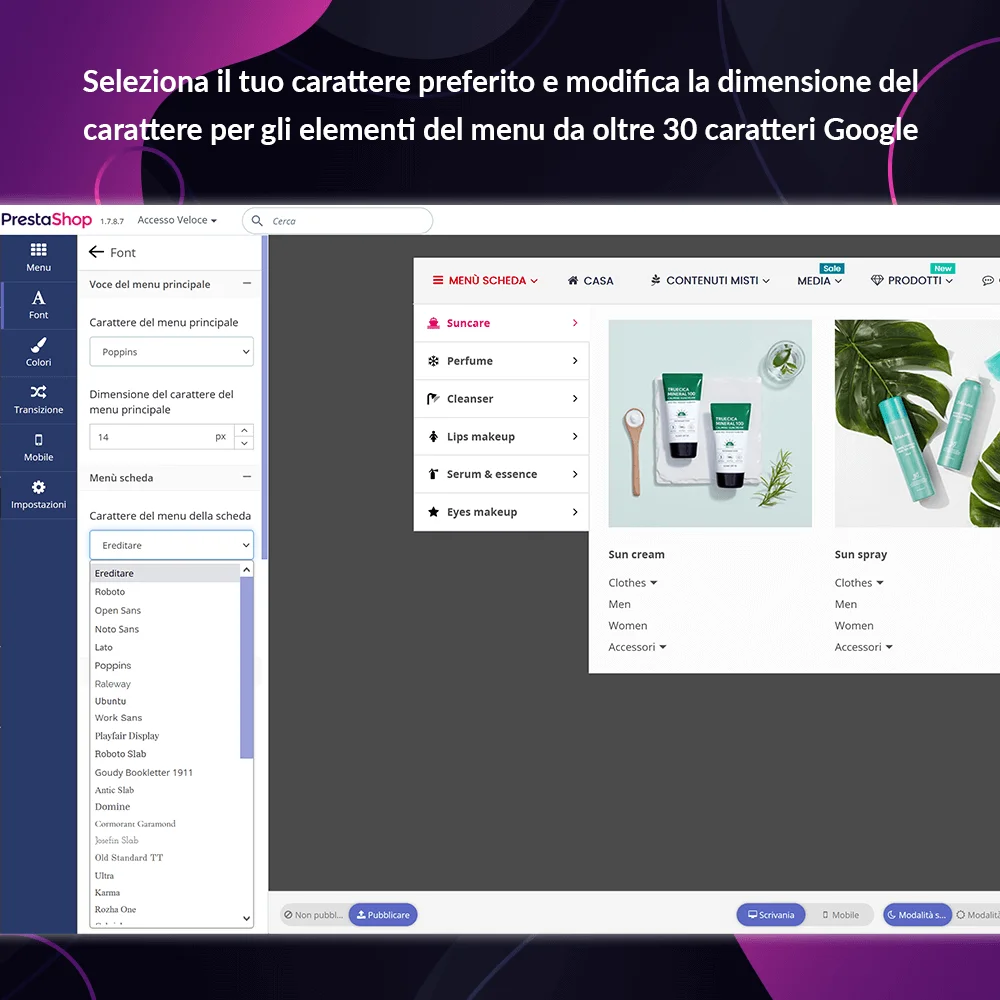Collapse the Voce del menu principale section

tap(246, 284)
